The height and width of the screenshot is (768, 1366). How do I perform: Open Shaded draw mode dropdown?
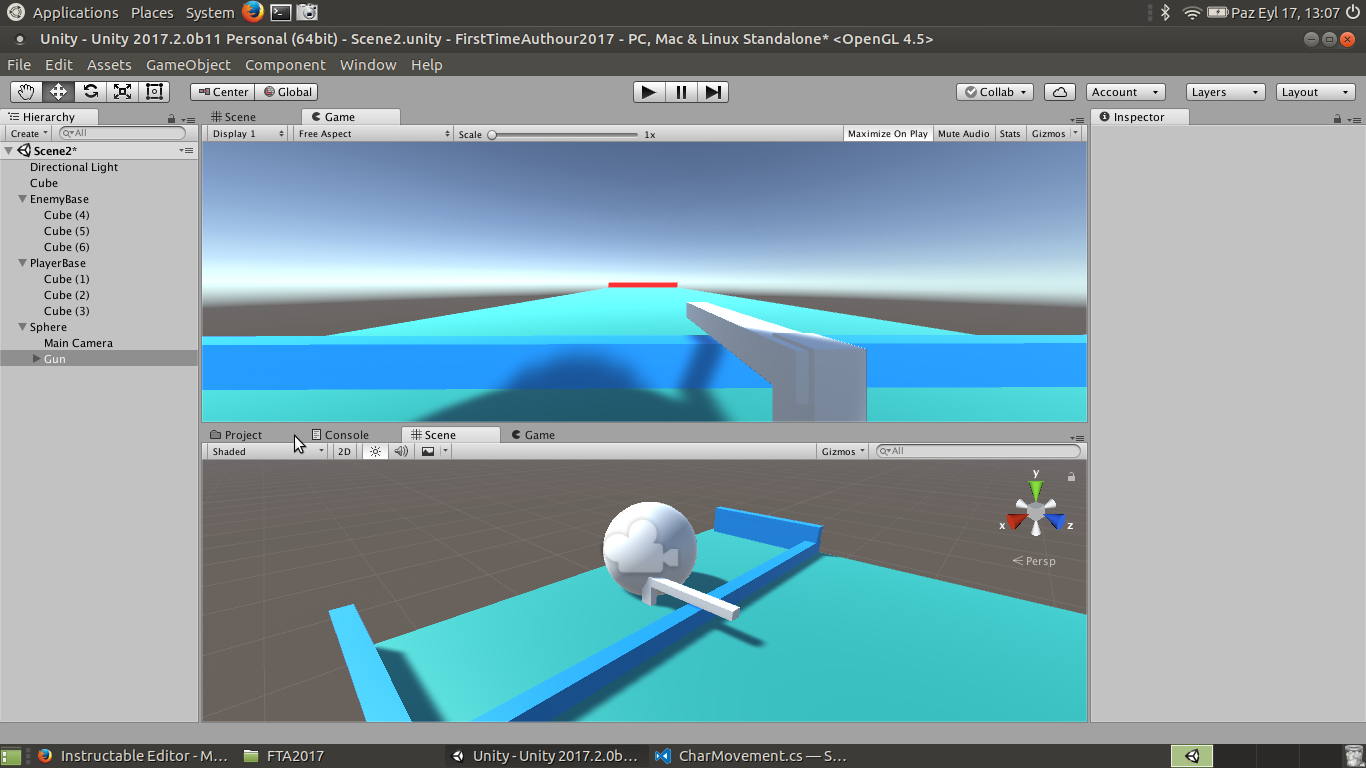coord(267,451)
